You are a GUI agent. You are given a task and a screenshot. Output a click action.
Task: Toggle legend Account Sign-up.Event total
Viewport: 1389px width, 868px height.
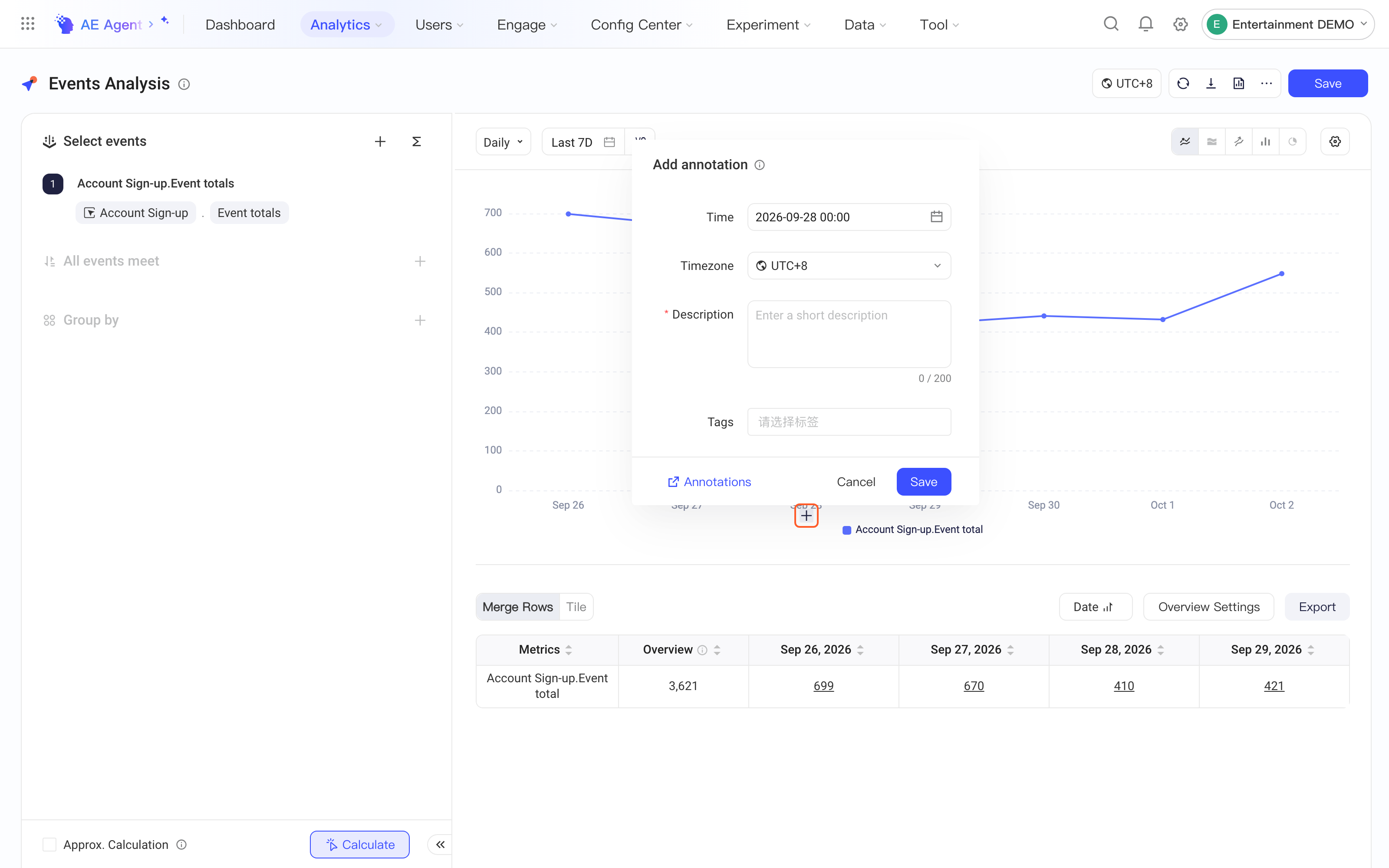(x=912, y=530)
